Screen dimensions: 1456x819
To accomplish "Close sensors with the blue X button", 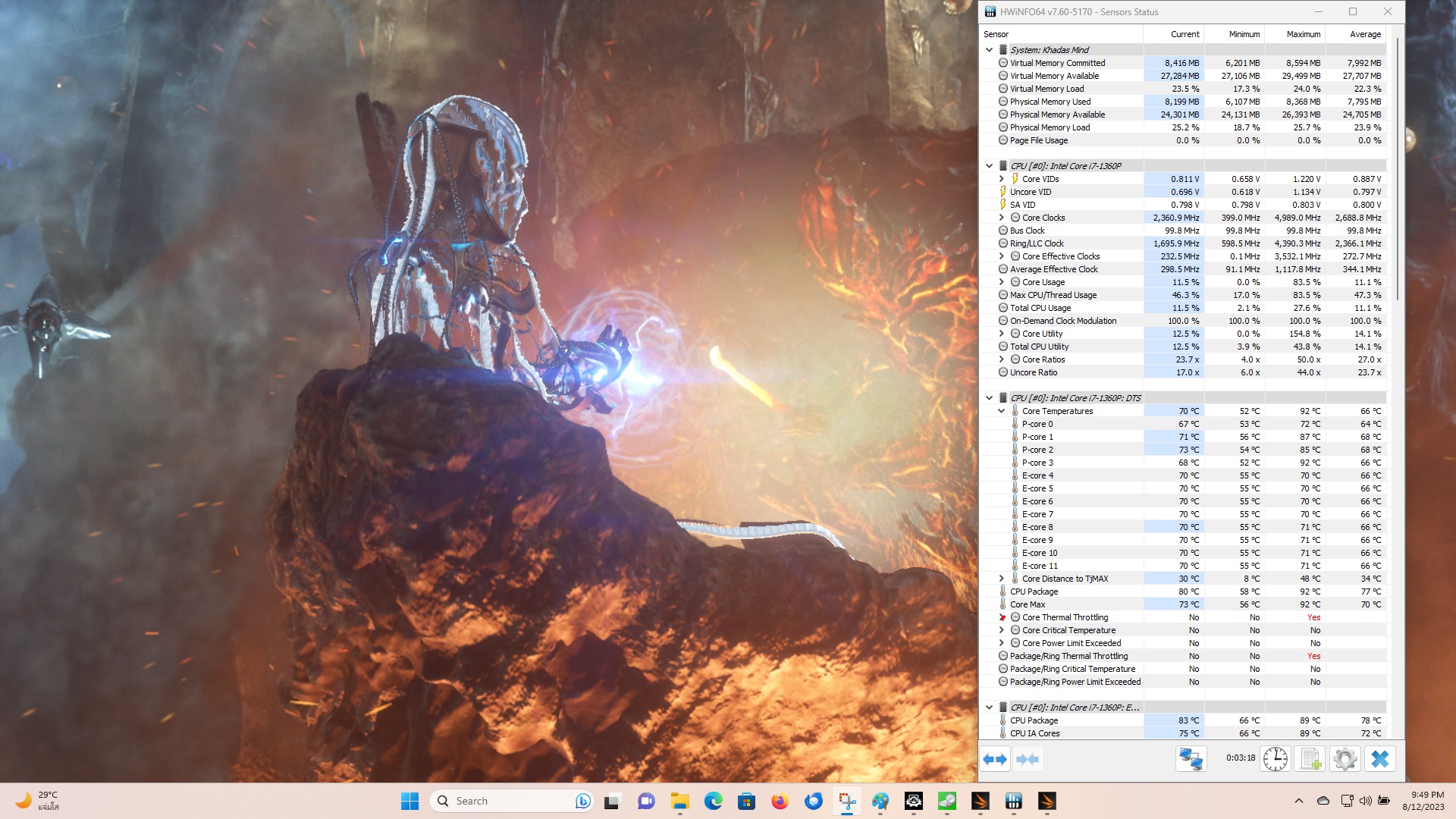I will pos(1380,759).
